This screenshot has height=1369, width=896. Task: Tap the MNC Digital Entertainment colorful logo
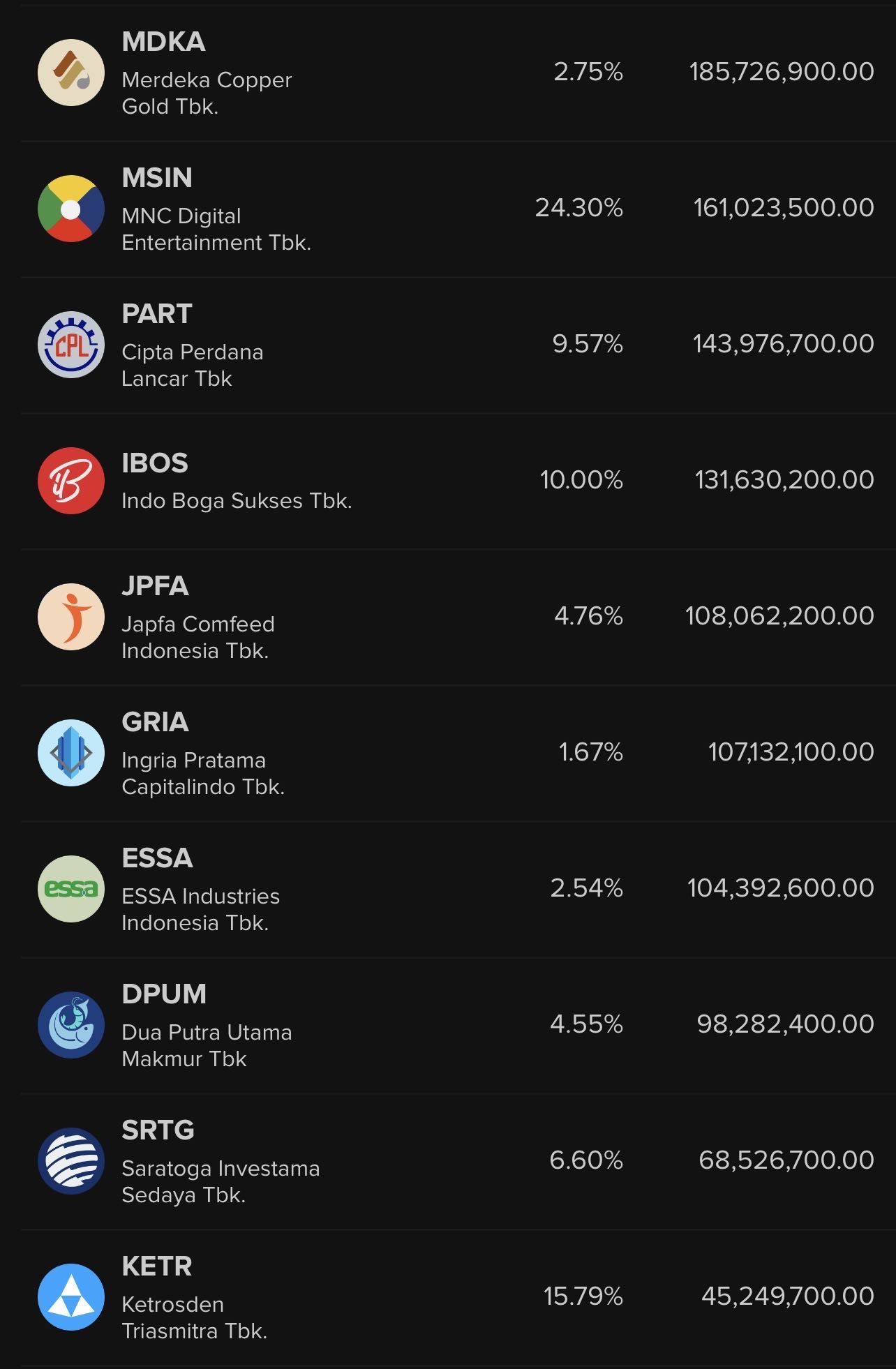coord(71,209)
